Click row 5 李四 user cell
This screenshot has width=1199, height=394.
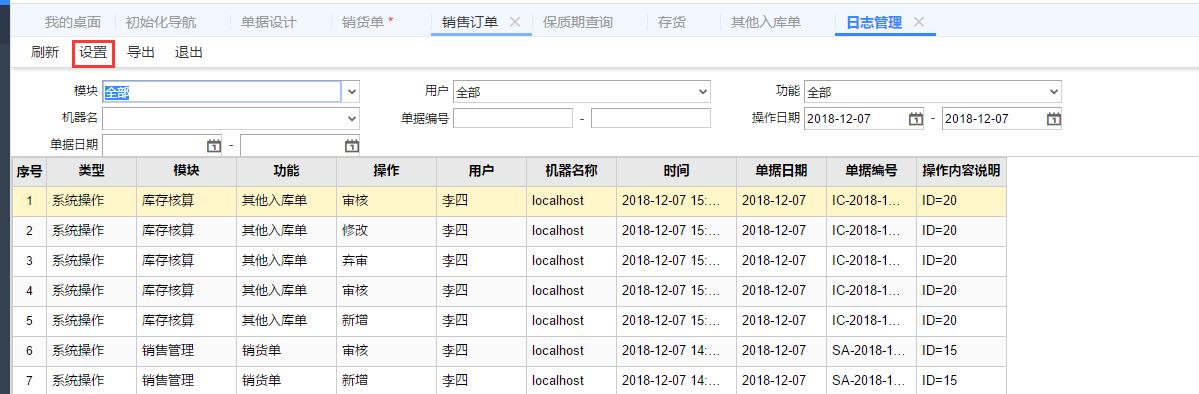tap(482, 321)
